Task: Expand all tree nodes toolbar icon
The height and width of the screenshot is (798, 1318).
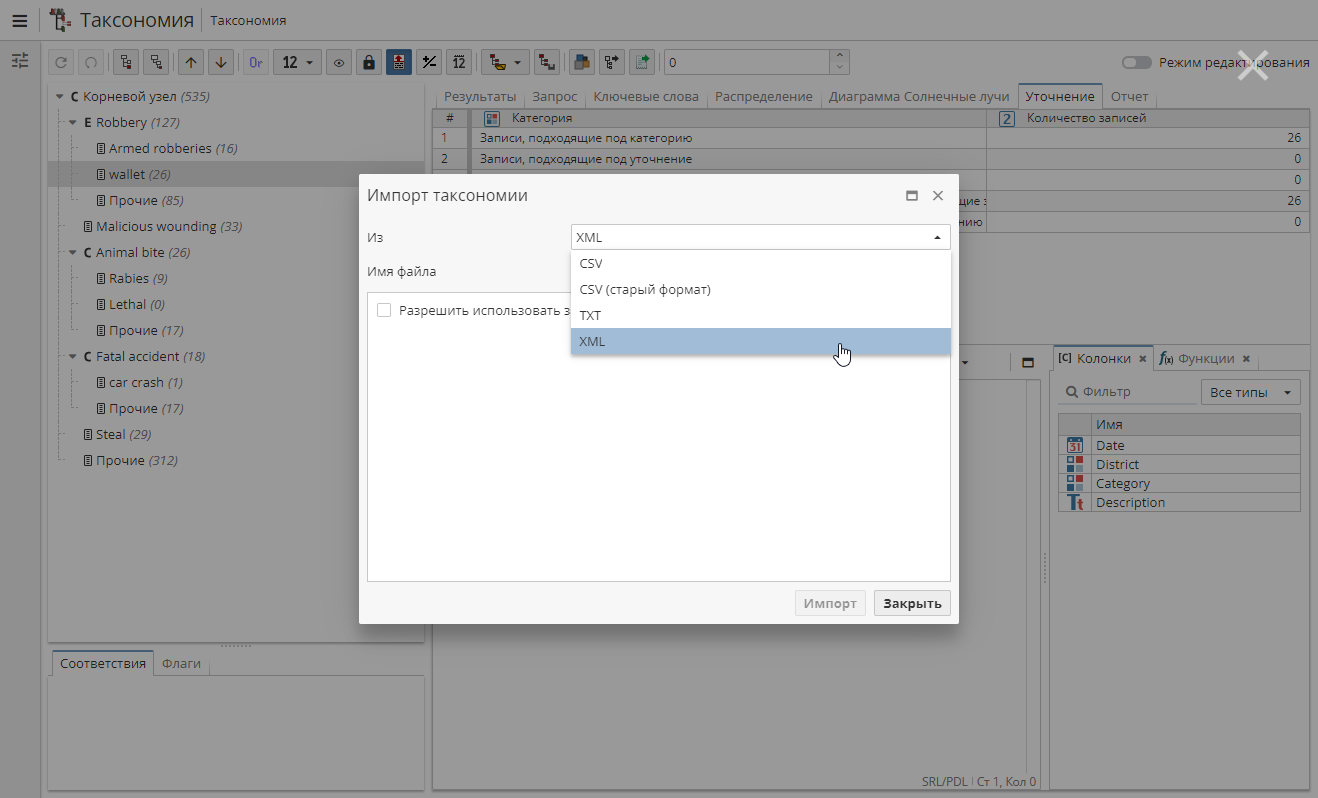Action: (x=126, y=62)
